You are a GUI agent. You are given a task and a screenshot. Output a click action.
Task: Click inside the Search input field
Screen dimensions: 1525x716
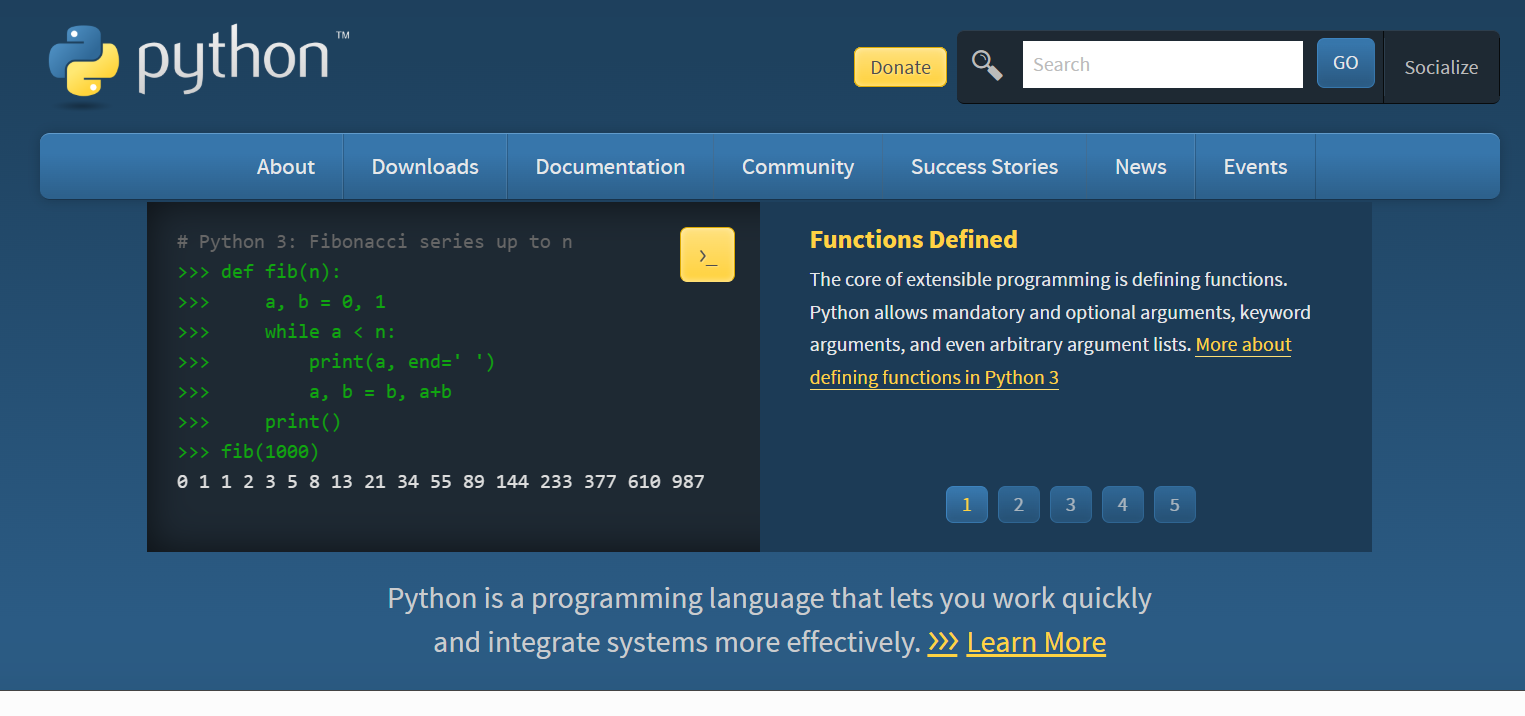click(1162, 63)
